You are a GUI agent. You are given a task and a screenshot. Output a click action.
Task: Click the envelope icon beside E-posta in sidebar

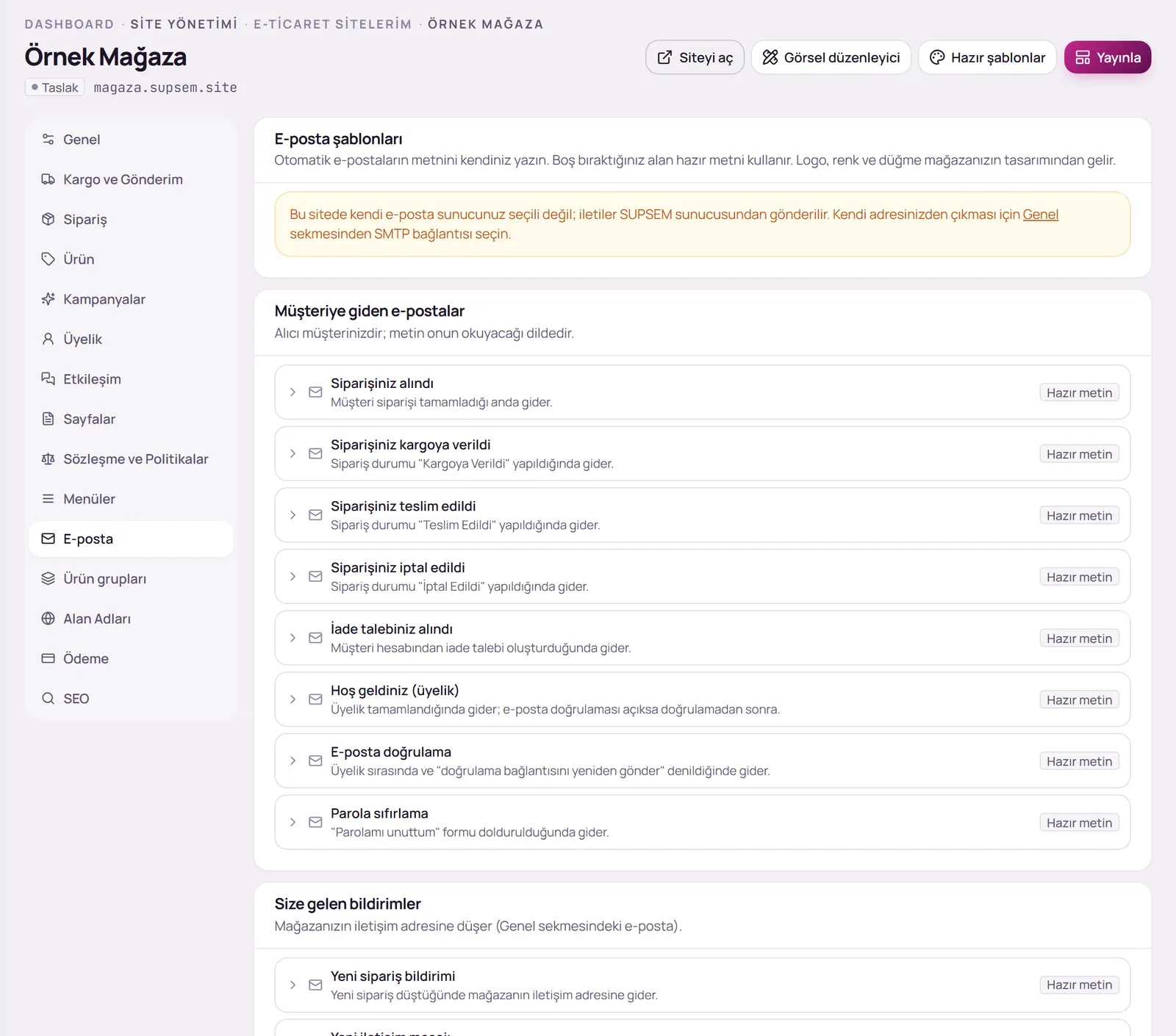coord(48,539)
